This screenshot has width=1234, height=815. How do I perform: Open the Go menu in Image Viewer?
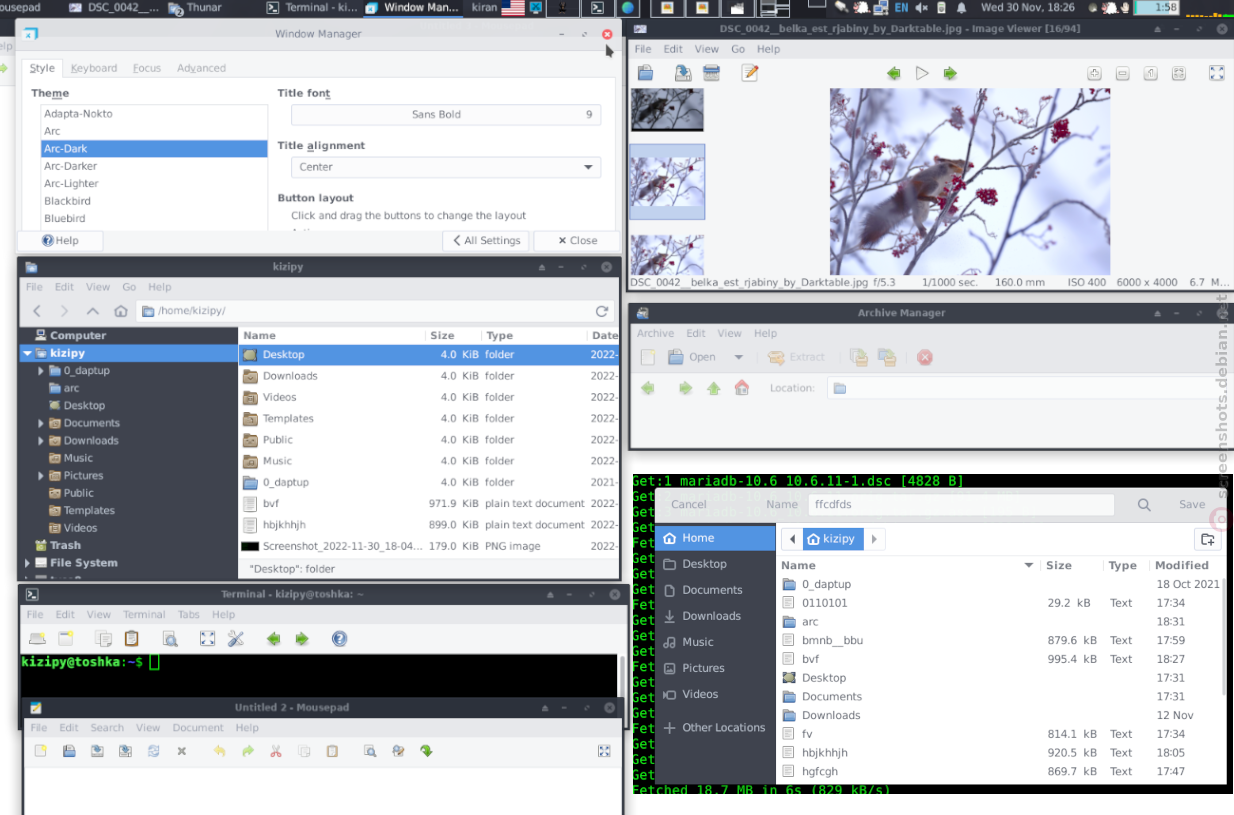tap(738, 49)
